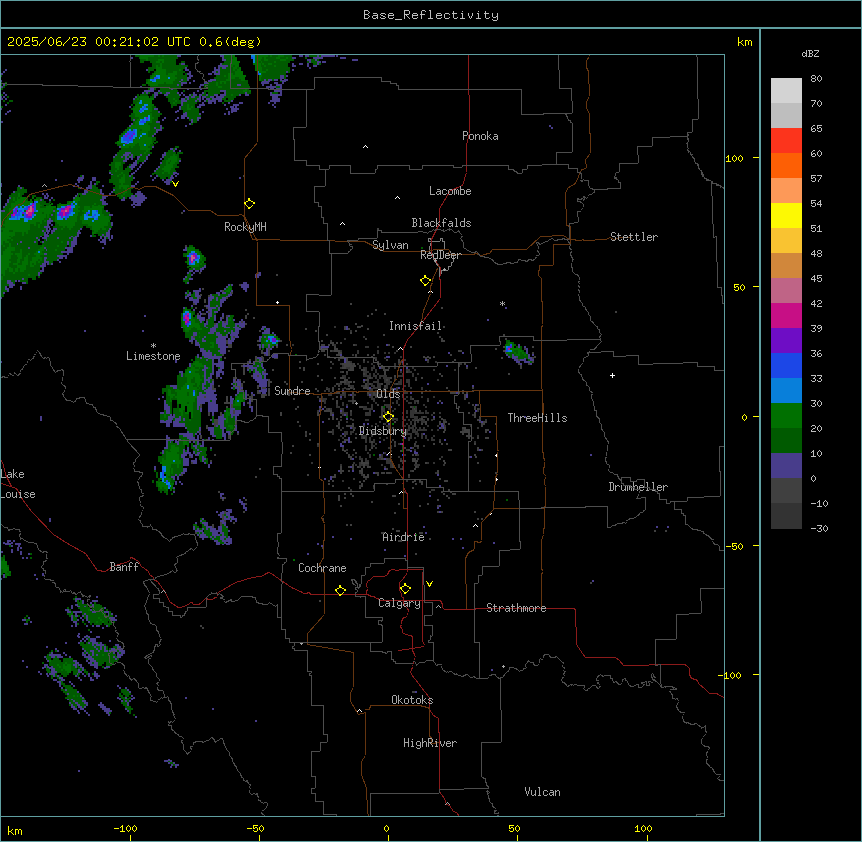Pick the orange 57-60 dBZ legend swatch

click(x=786, y=165)
